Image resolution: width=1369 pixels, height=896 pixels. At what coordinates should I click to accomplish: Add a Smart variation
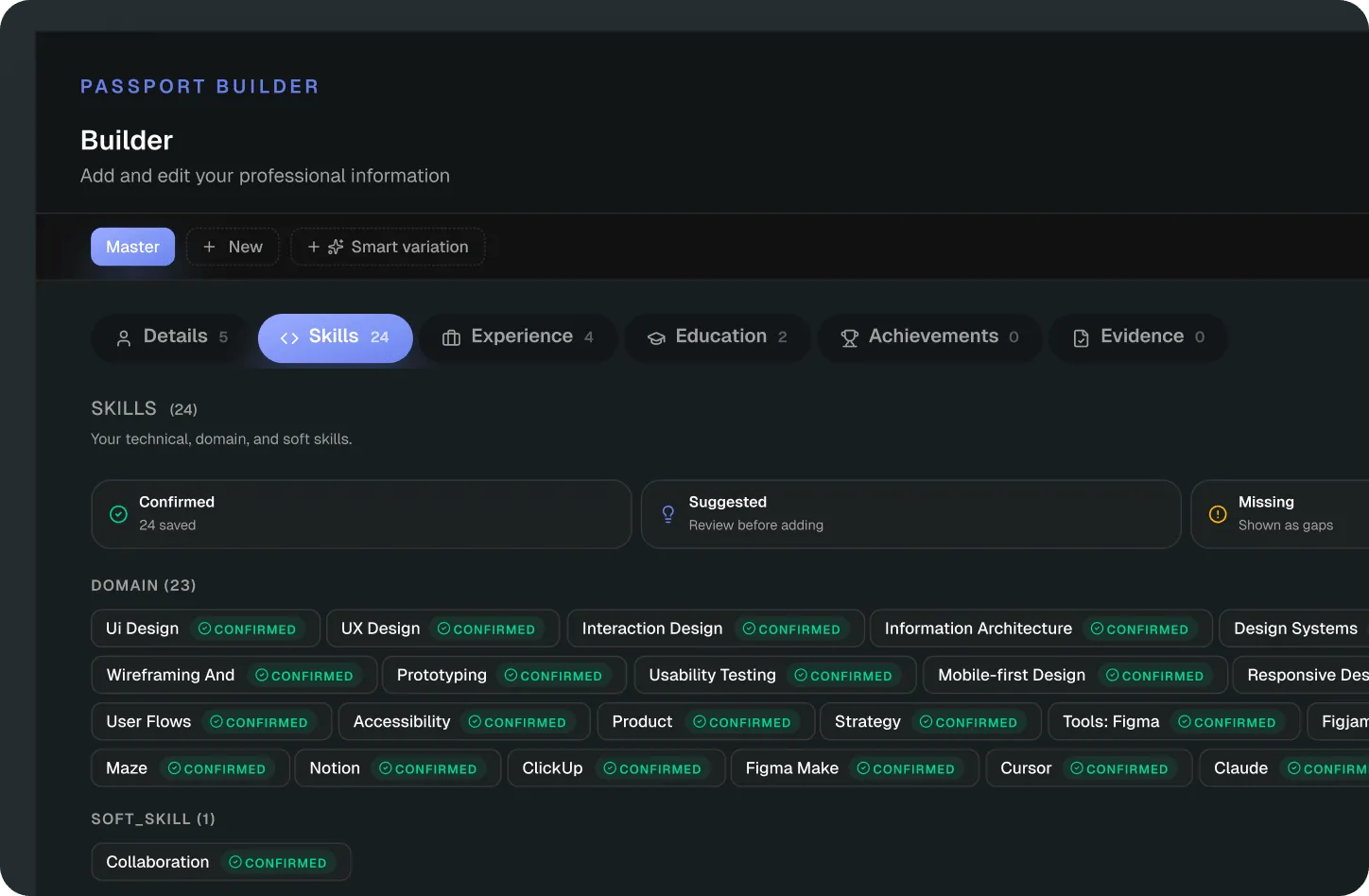[388, 247]
